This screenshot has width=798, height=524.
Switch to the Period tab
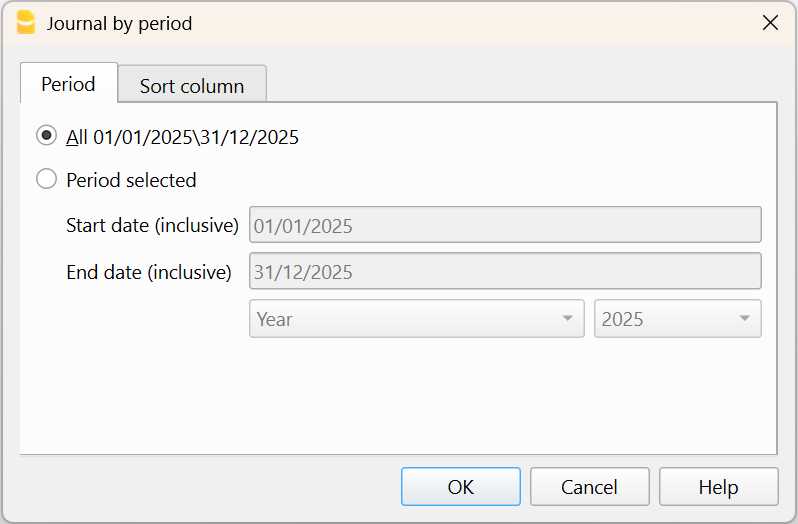(68, 84)
